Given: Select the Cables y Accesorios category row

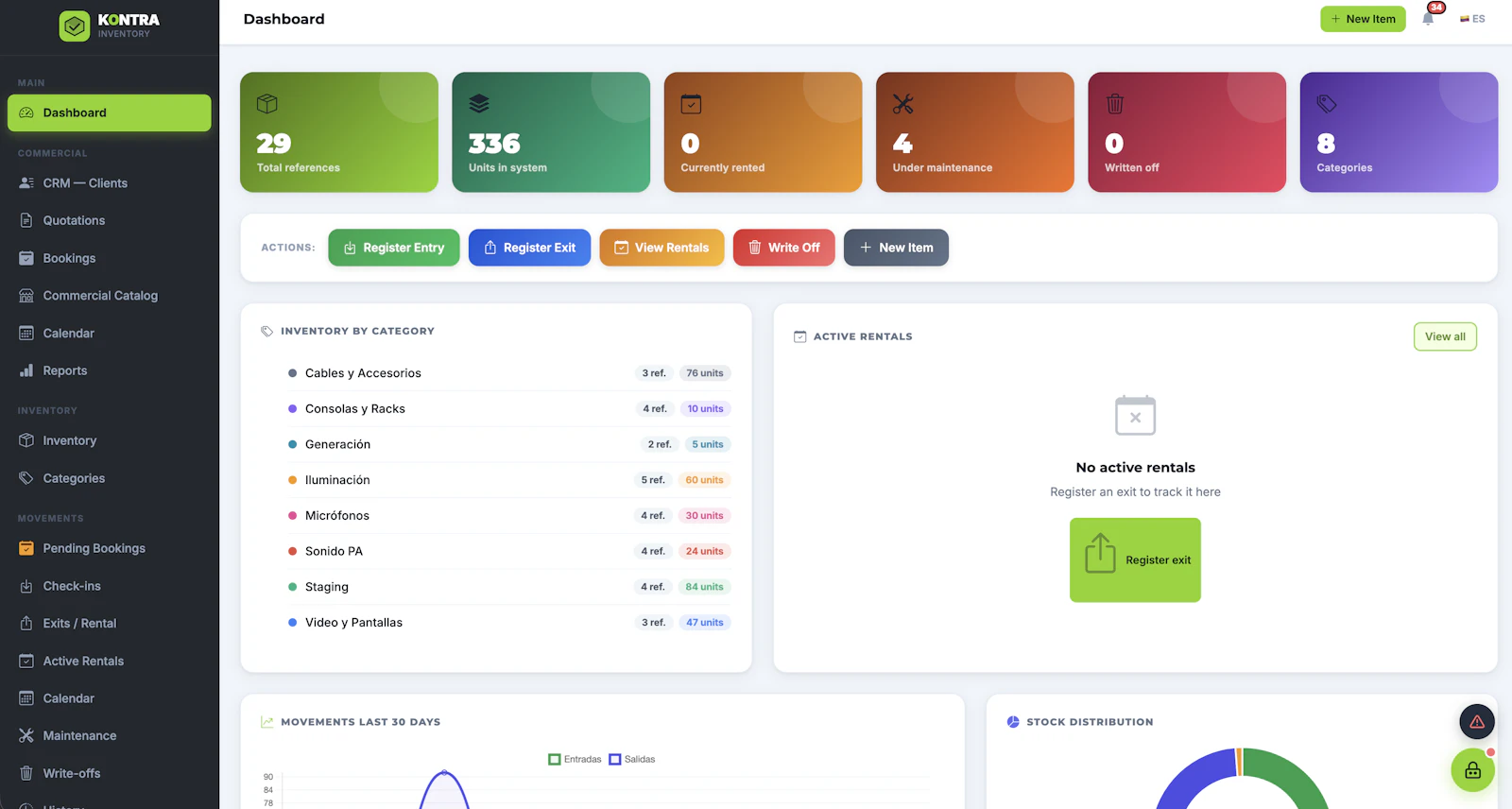Looking at the screenshot, I should click(x=509, y=373).
